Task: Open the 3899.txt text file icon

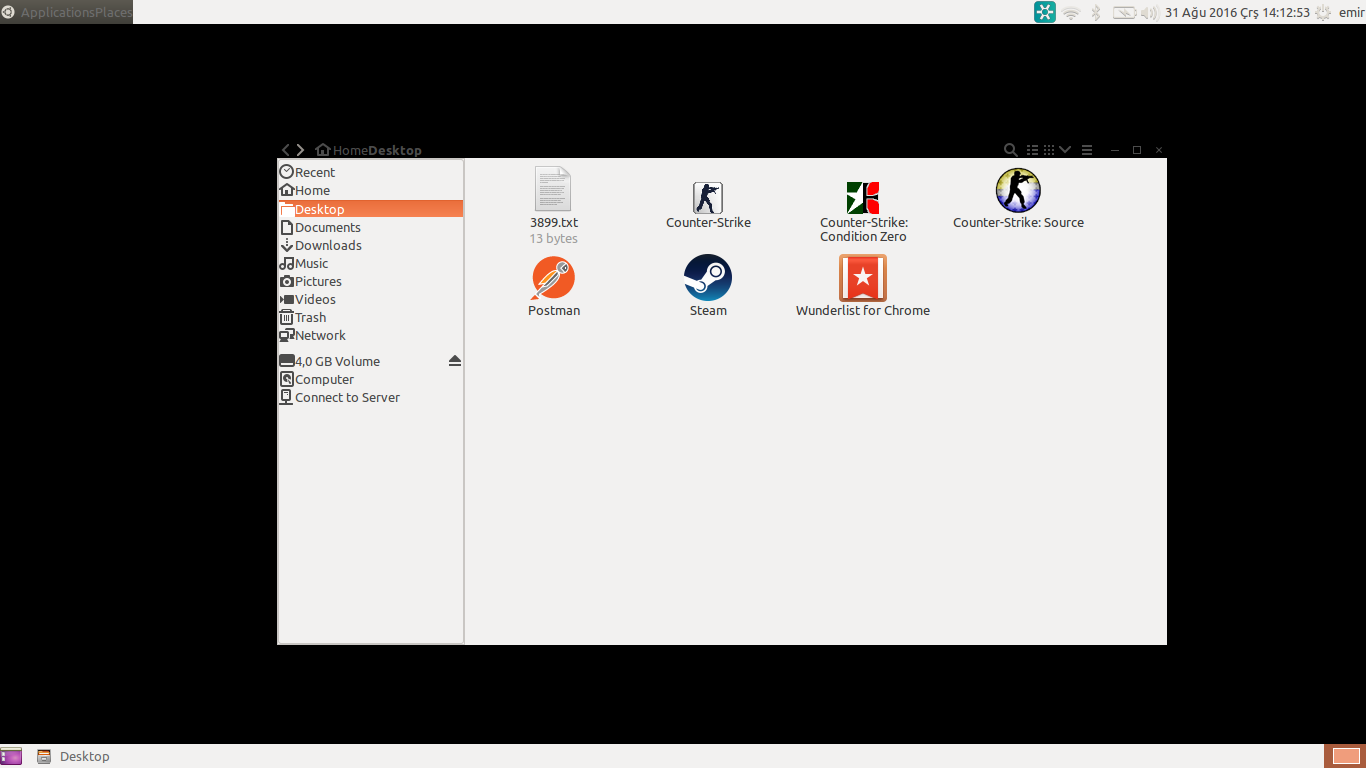Action: (553, 189)
